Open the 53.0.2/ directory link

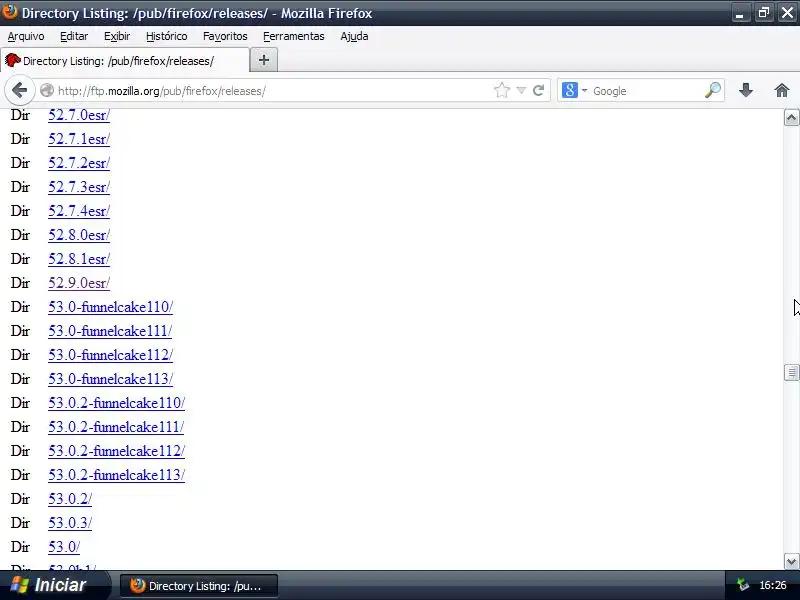point(70,499)
